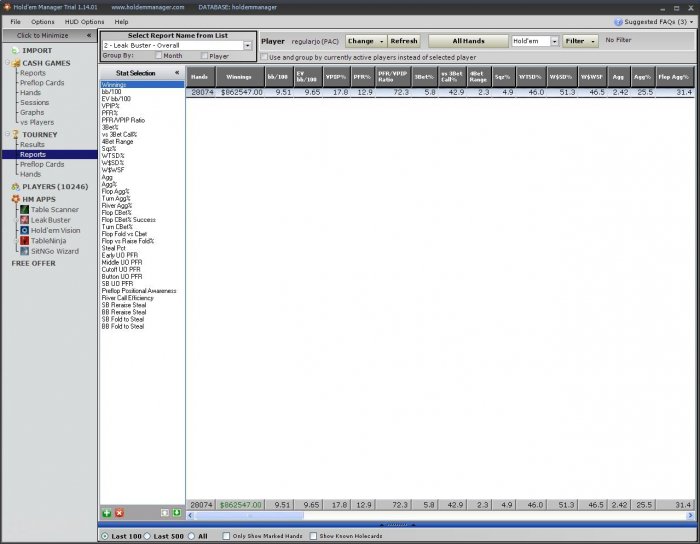Viewport: 700px width, 544px height.
Task: Toggle Group By Month checkbox
Action: click(x=158, y=55)
